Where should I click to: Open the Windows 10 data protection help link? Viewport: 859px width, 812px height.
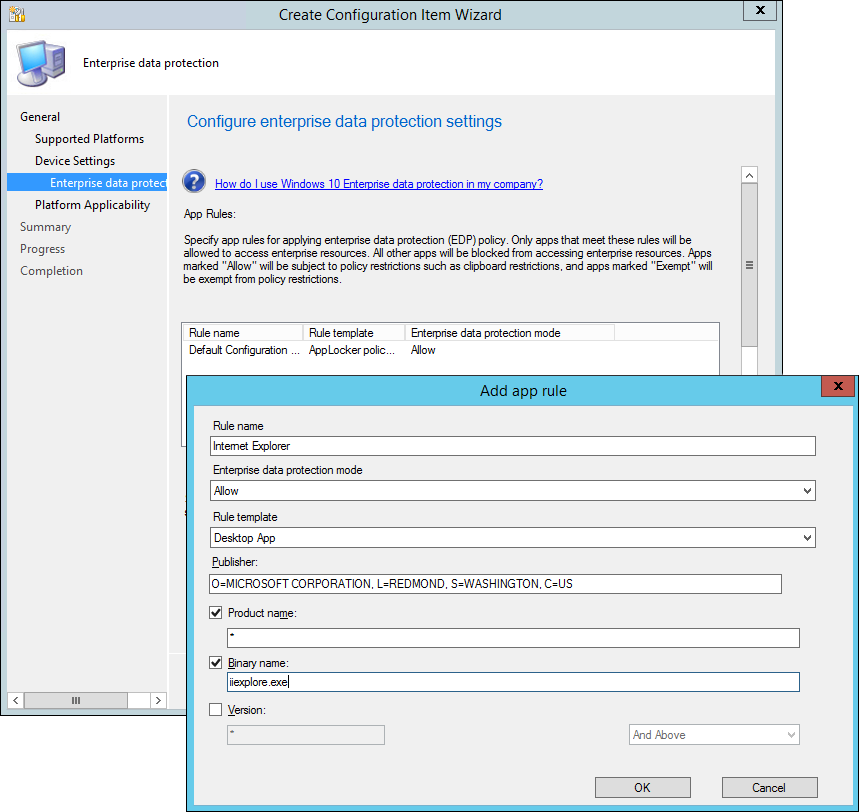click(x=378, y=184)
